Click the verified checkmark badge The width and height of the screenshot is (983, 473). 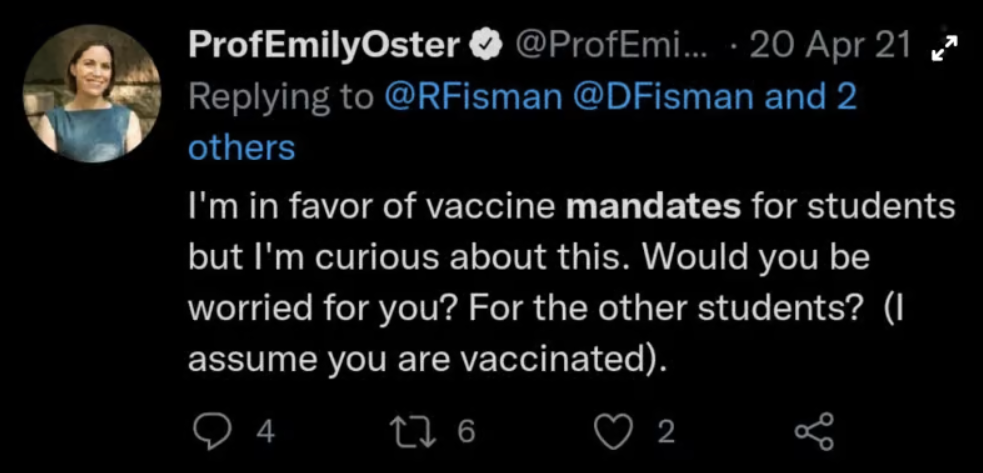[485, 45]
